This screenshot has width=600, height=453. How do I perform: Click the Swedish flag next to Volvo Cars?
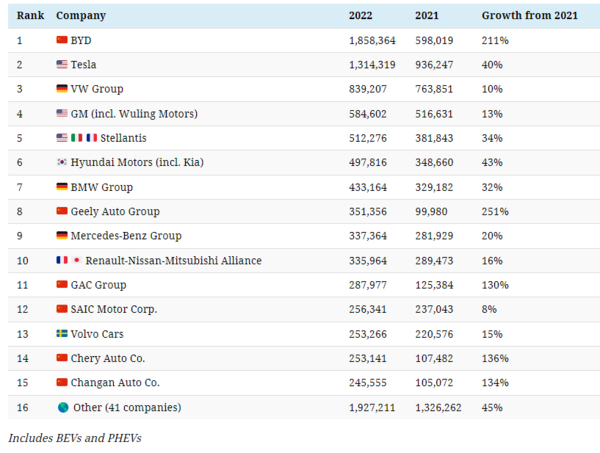tap(62, 334)
